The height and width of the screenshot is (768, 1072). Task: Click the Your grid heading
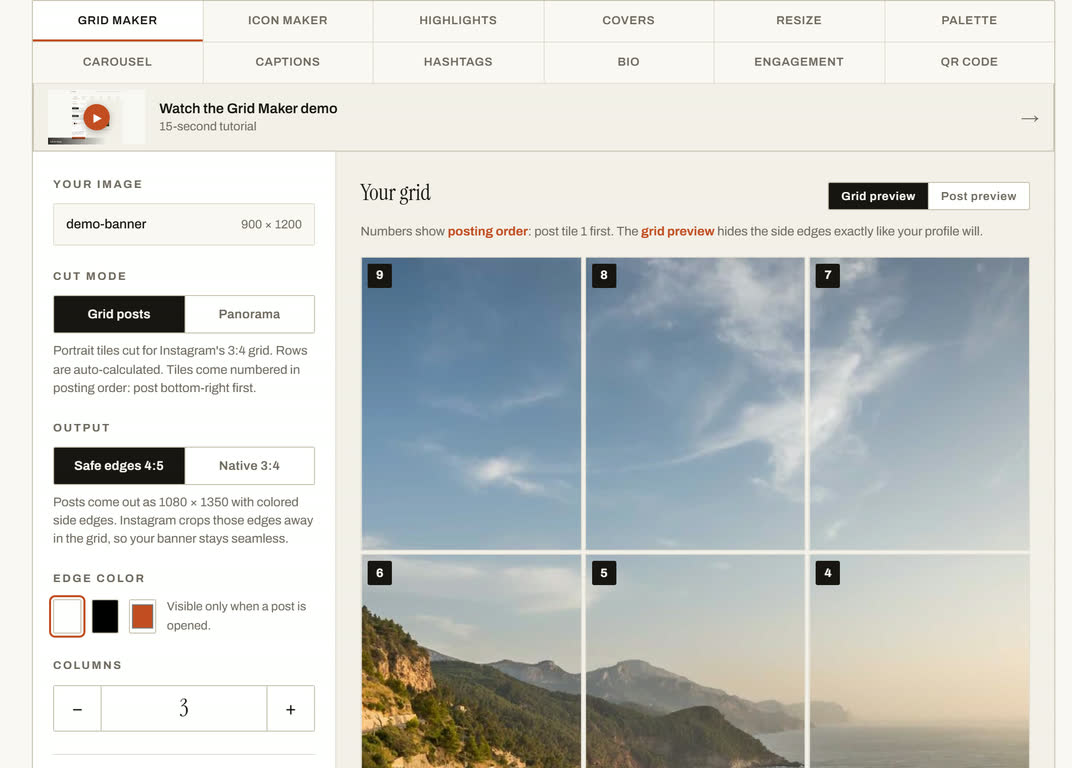(395, 193)
